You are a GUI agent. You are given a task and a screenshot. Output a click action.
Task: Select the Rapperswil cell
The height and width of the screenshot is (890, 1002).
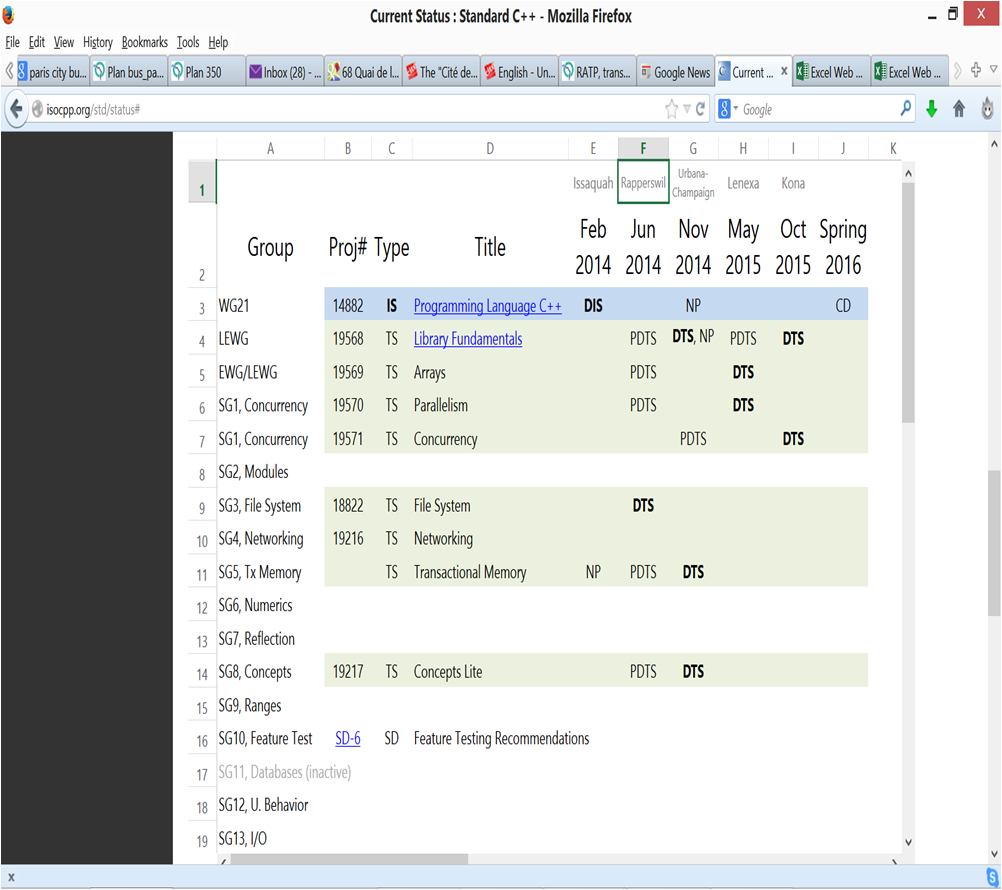pyautogui.click(x=643, y=182)
